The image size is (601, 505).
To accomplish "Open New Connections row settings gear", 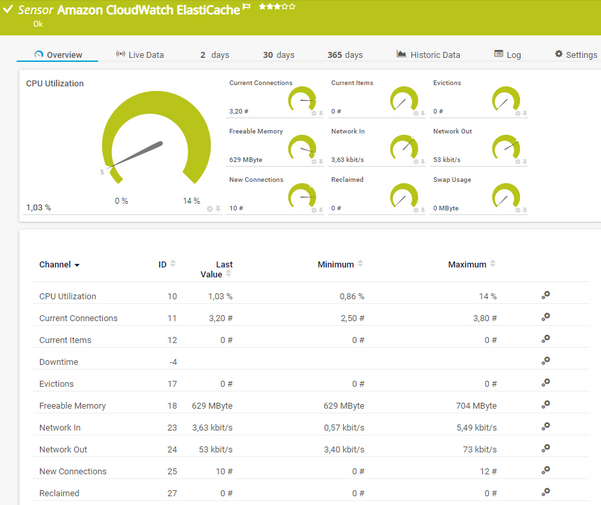I will pyautogui.click(x=546, y=470).
